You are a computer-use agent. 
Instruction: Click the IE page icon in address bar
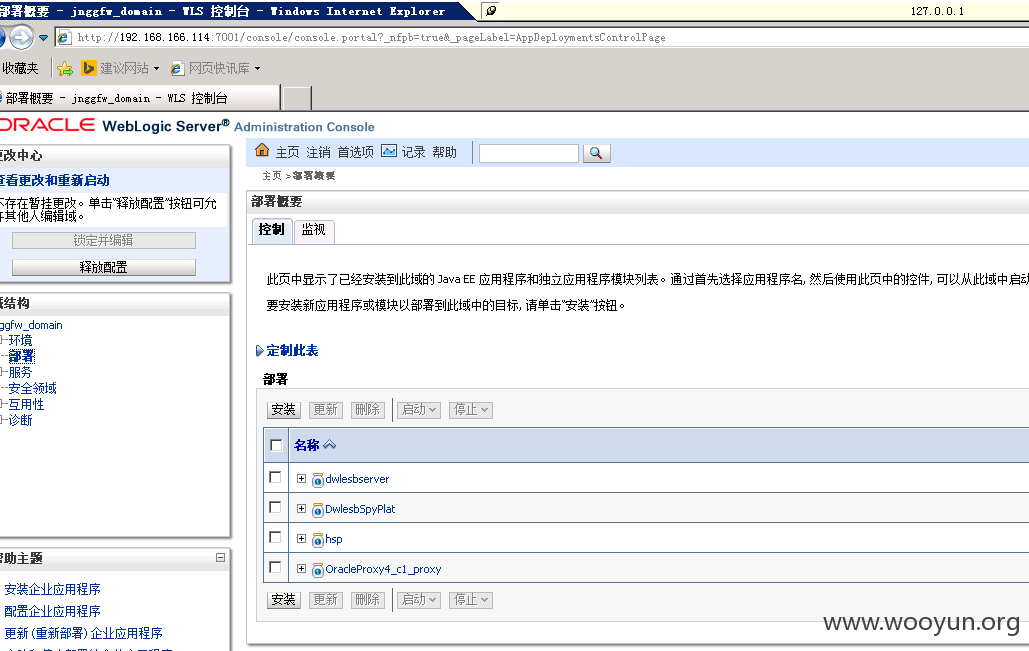pos(64,37)
